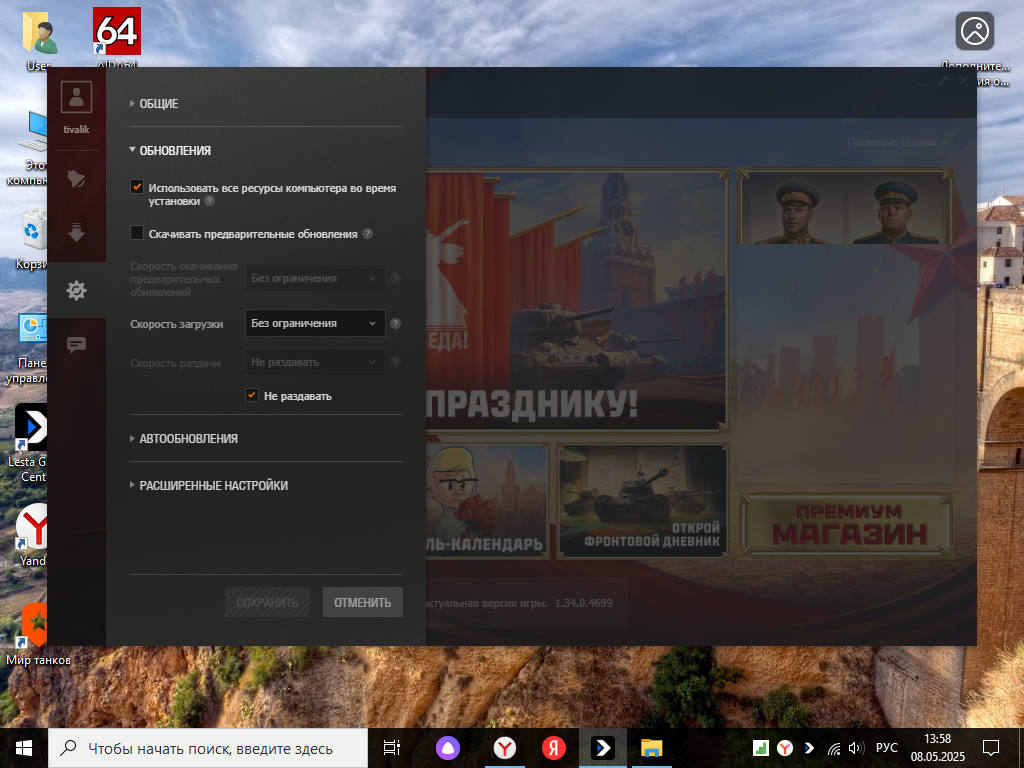1024x768 pixels.
Task: Click help icon beside preliminary download speed dropdown
Action: (395, 278)
